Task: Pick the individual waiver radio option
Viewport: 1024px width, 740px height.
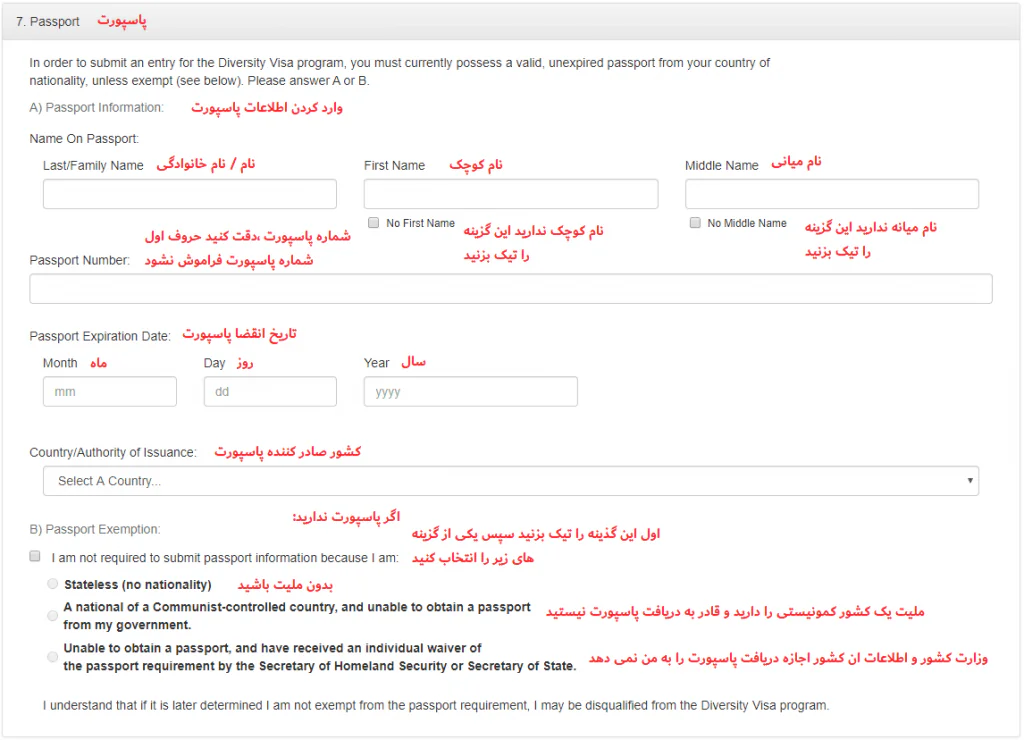Action: click(x=52, y=657)
